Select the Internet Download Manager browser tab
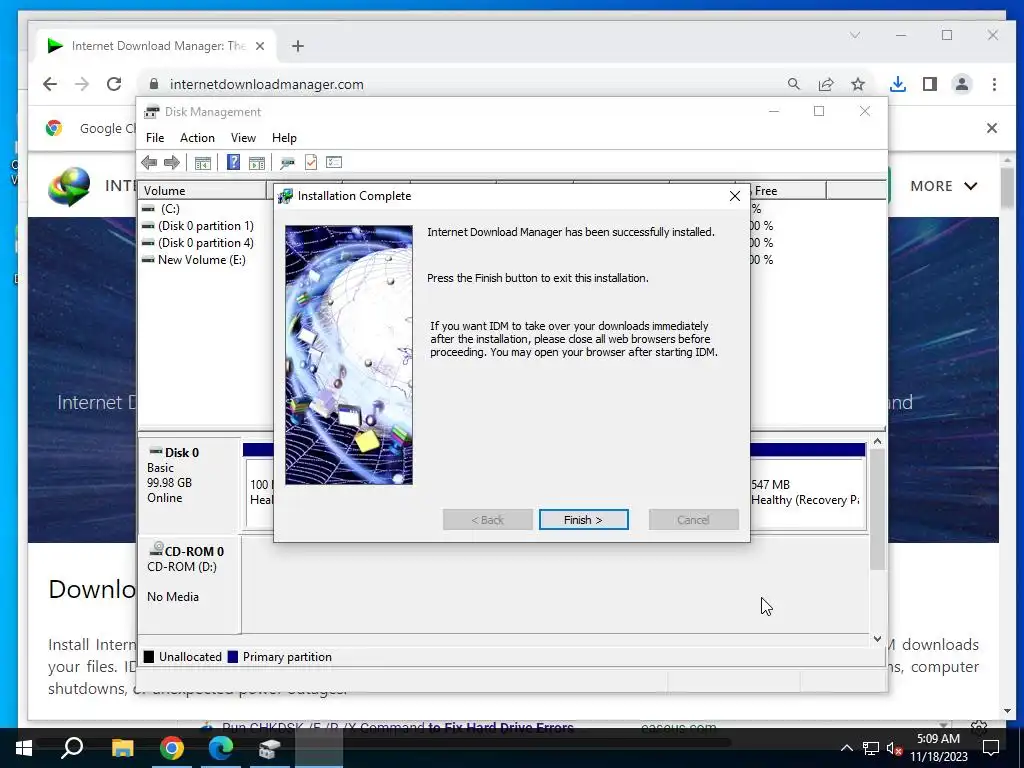Screen dimensions: 1024x768 [x=157, y=46]
